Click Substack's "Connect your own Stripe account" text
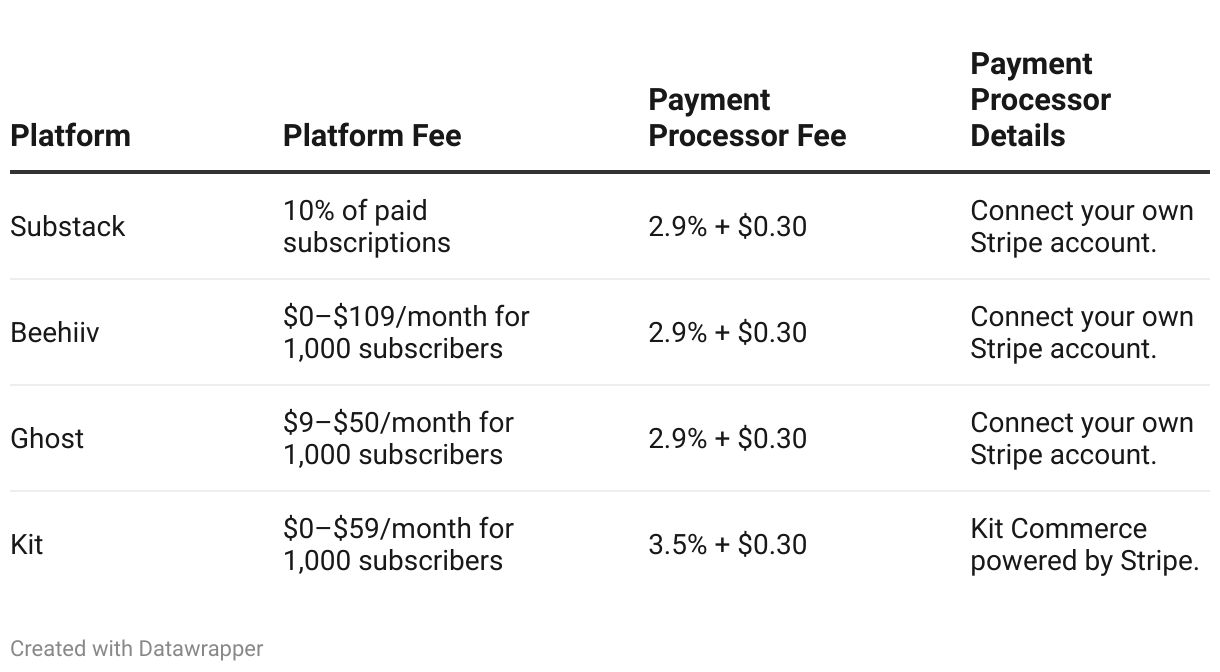1220x672 pixels. (1081, 227)
